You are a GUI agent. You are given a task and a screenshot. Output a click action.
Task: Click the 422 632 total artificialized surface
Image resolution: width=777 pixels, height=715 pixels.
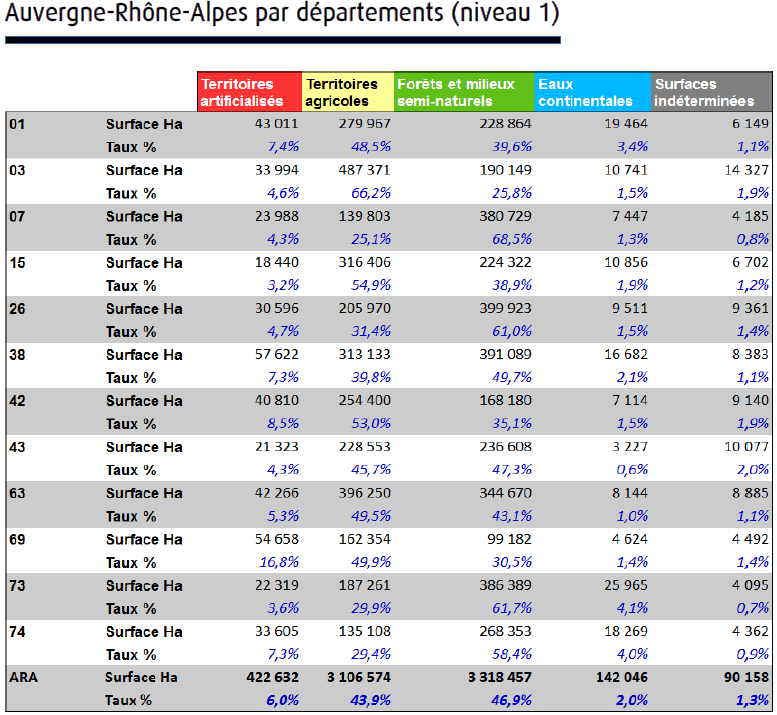pyautogui.click(x=266, y=678)
